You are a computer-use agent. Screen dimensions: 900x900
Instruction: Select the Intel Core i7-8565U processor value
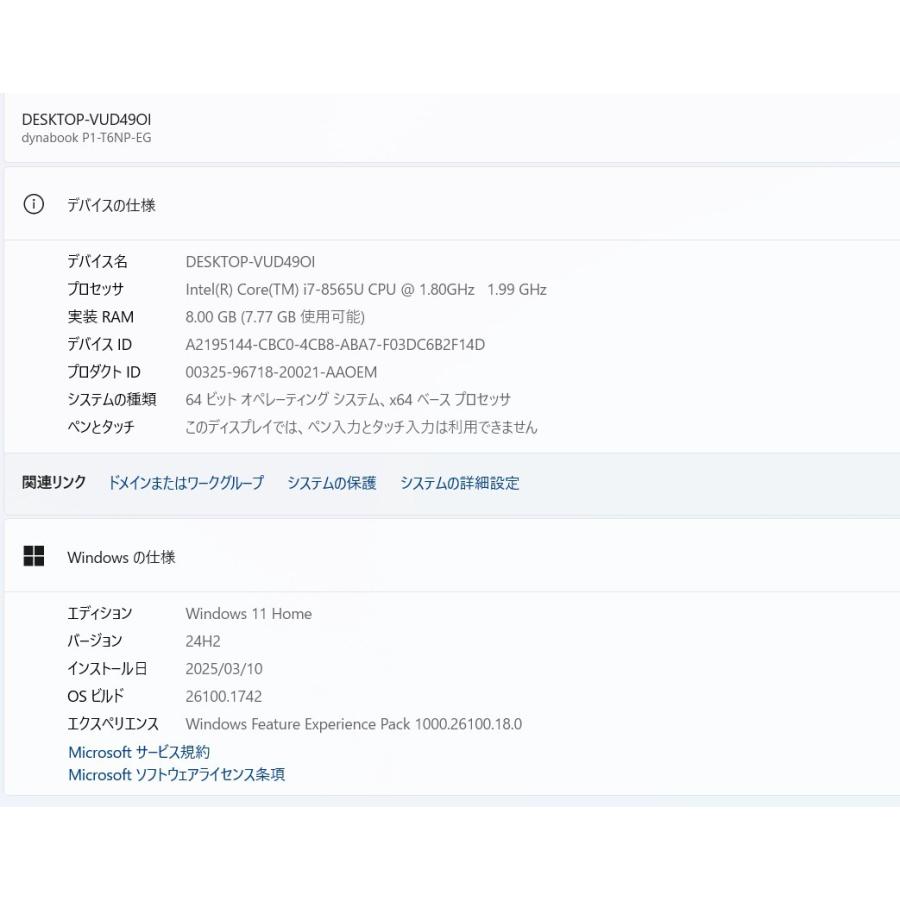(x=366, y=290)
